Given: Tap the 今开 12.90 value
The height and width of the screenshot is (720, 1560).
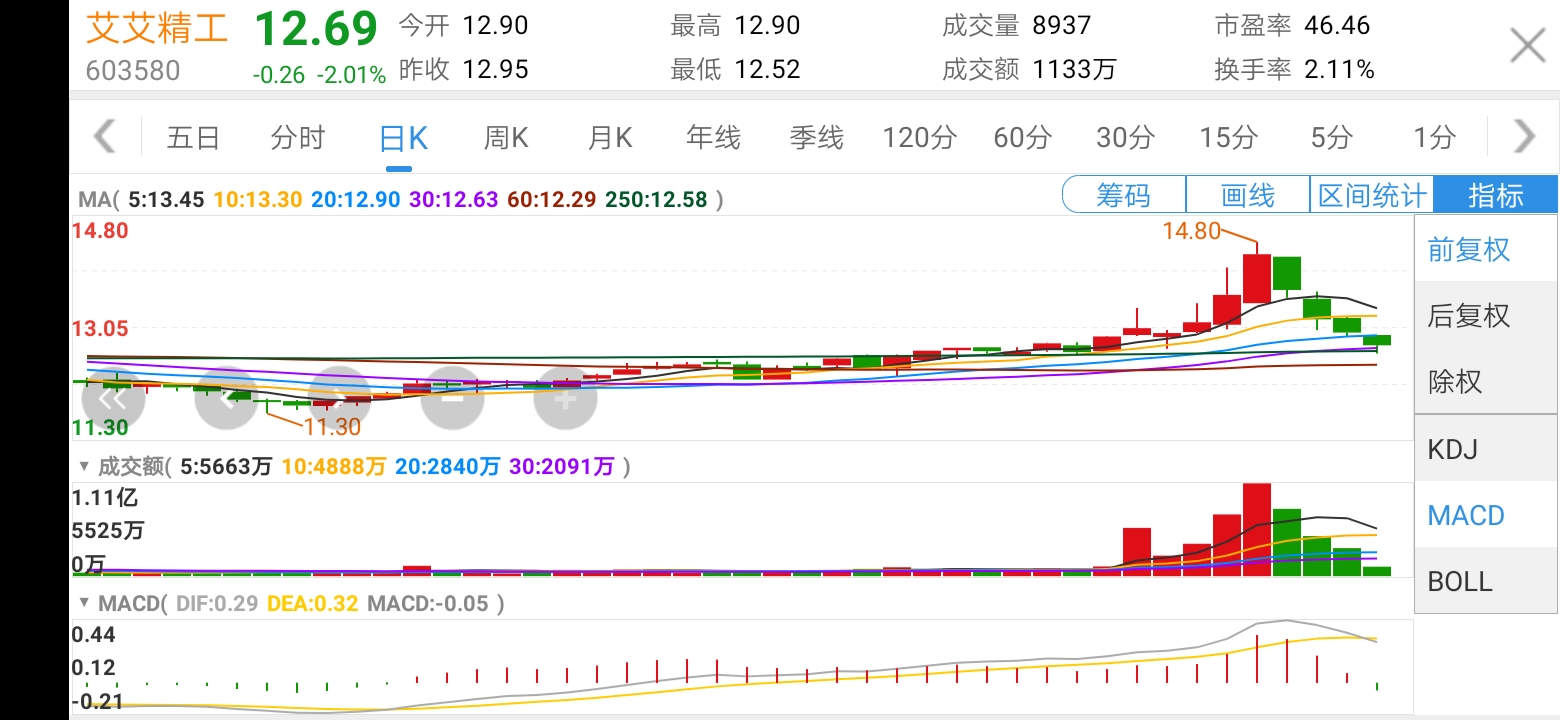Looking at the screenshot, I should point(495,25).
